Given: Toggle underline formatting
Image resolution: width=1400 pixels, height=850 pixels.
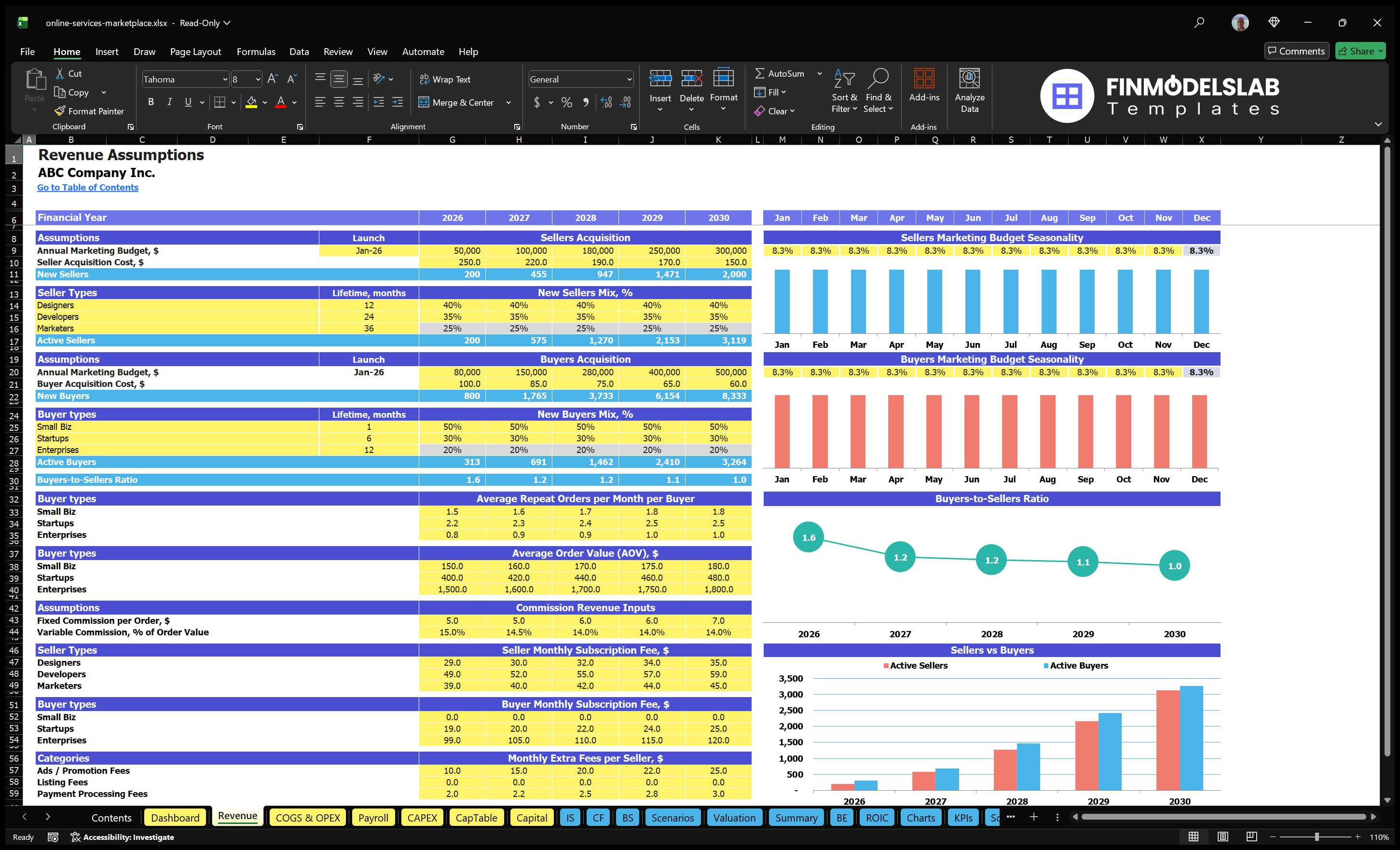Looking at the screenshot, I should tap(188, 102).
